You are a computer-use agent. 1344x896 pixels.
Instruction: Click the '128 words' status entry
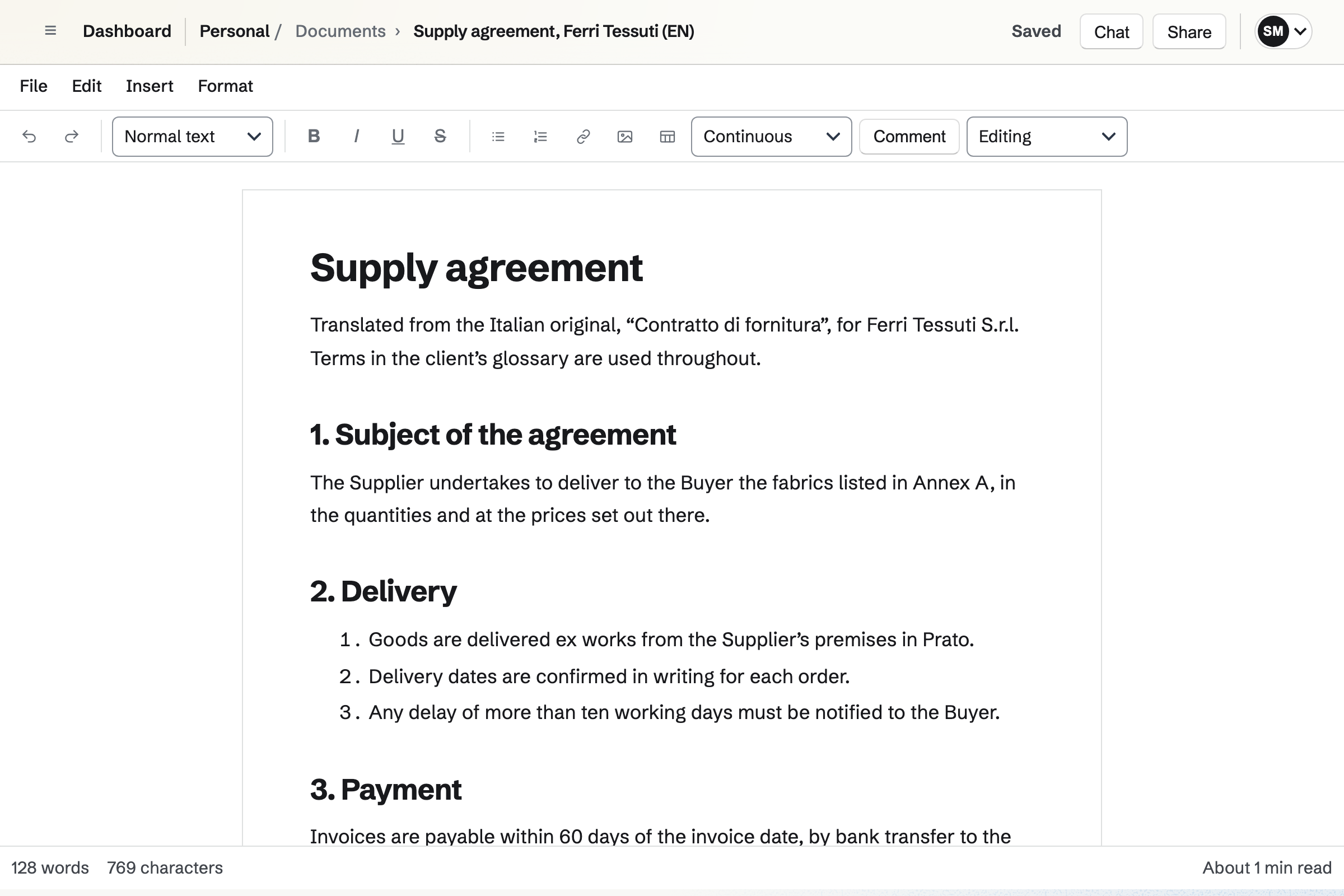(x=50, y=868)
